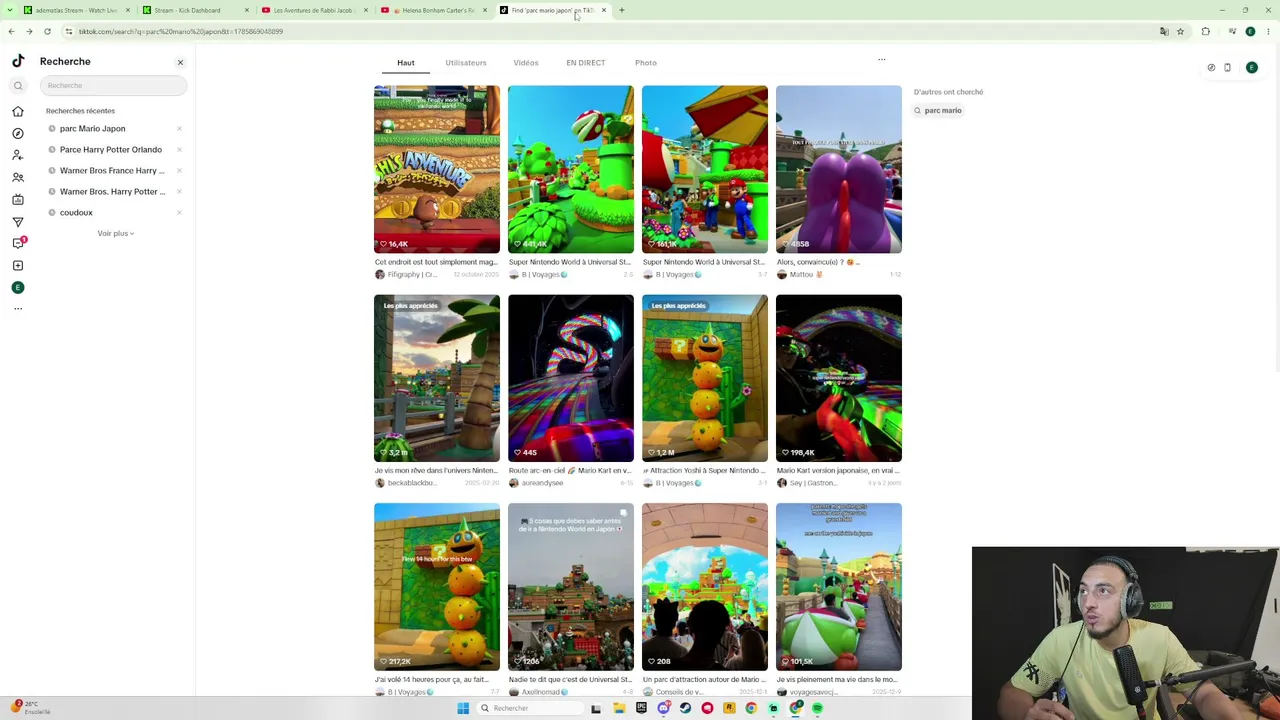
Task: Open the 'Alors, convaincu(e) ?' video thumbnail
Action: pos(839,169)
